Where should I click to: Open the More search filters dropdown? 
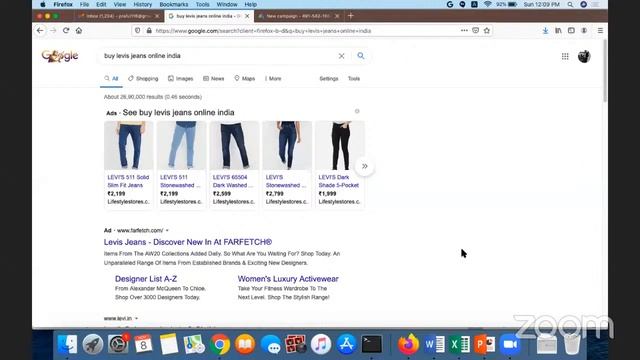273,78
